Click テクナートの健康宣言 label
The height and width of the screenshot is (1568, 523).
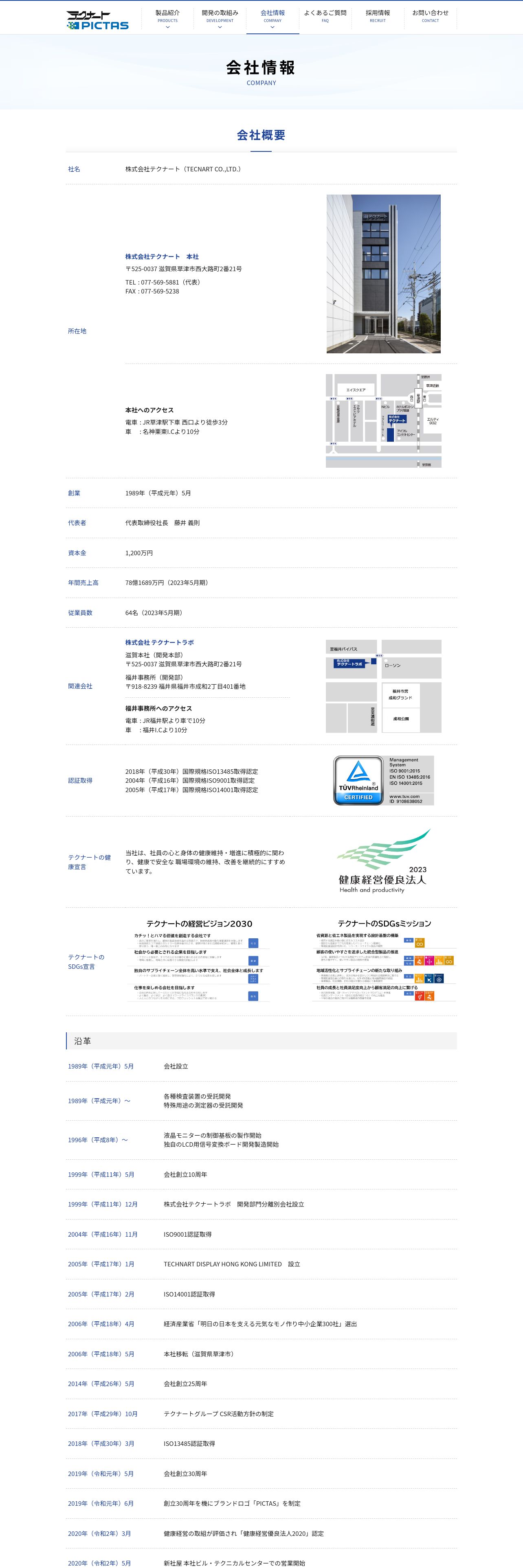(x=90, y=862)
